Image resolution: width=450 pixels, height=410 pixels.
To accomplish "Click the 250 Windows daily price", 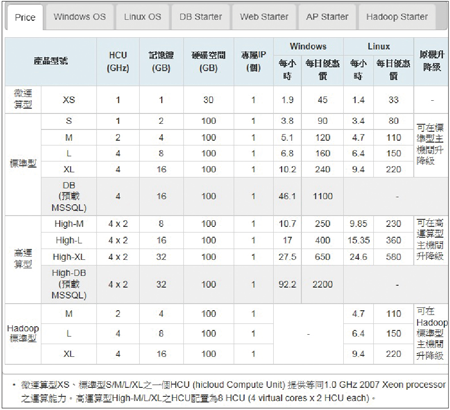I will coord(323,224).
